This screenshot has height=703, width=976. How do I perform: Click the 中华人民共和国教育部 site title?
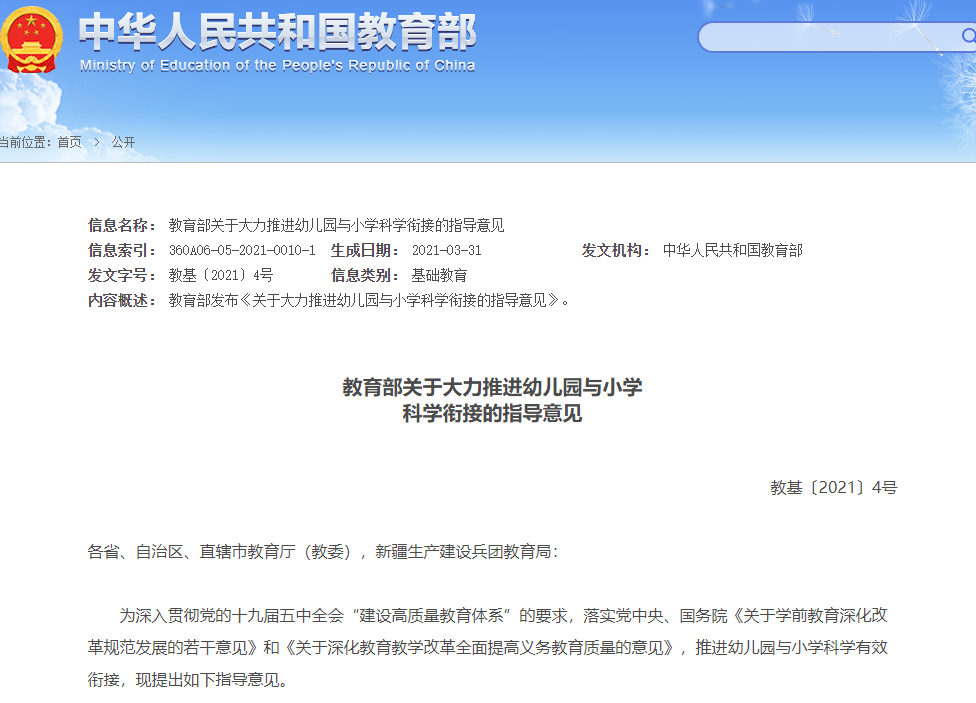(x=278, y=32)
